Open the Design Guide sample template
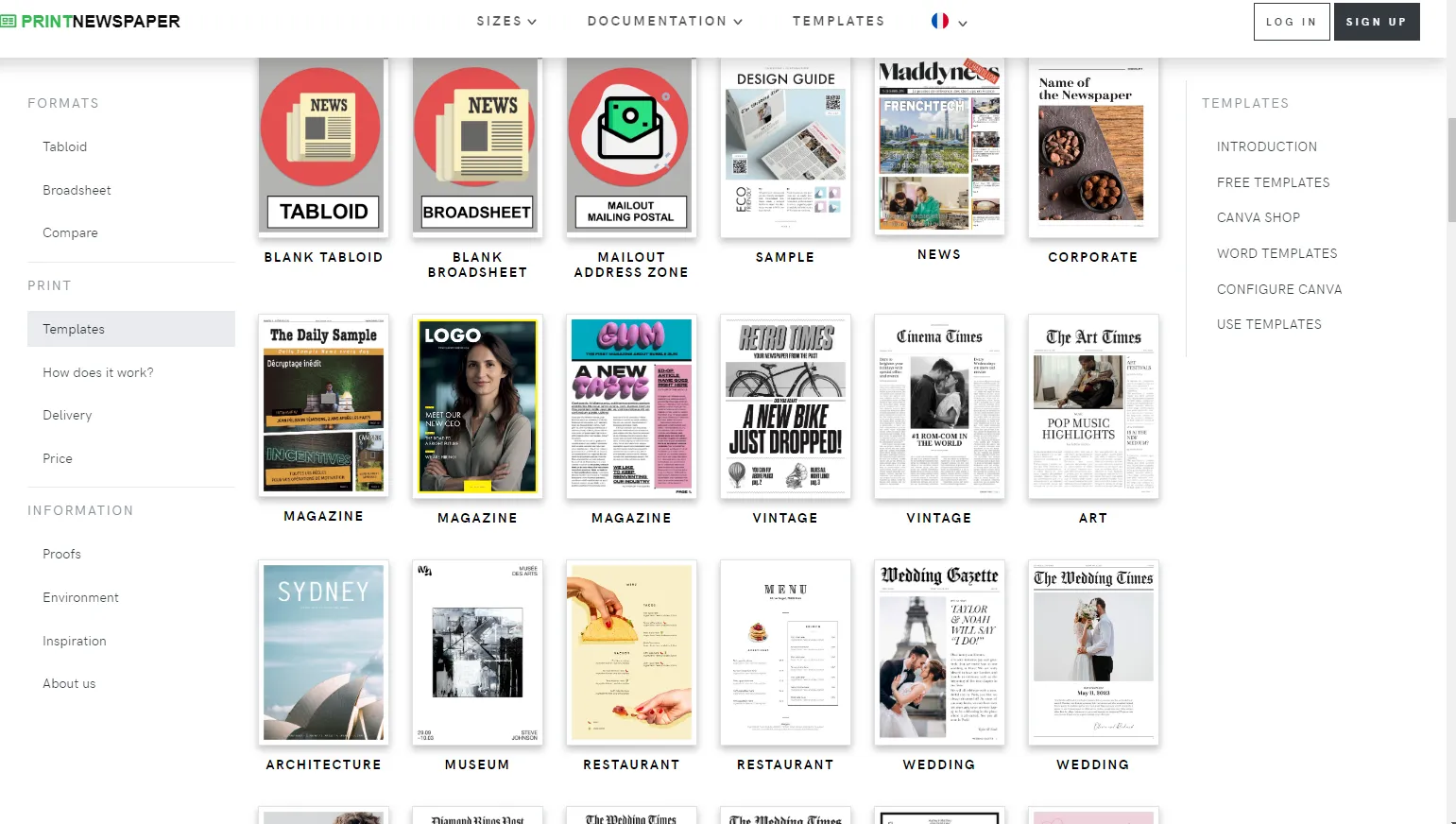 [x=784, y=146]
